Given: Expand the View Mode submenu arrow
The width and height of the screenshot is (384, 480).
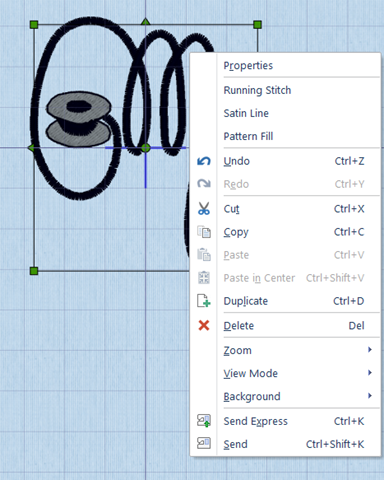Looking at the screenshot, I should (x=370, y=373).
